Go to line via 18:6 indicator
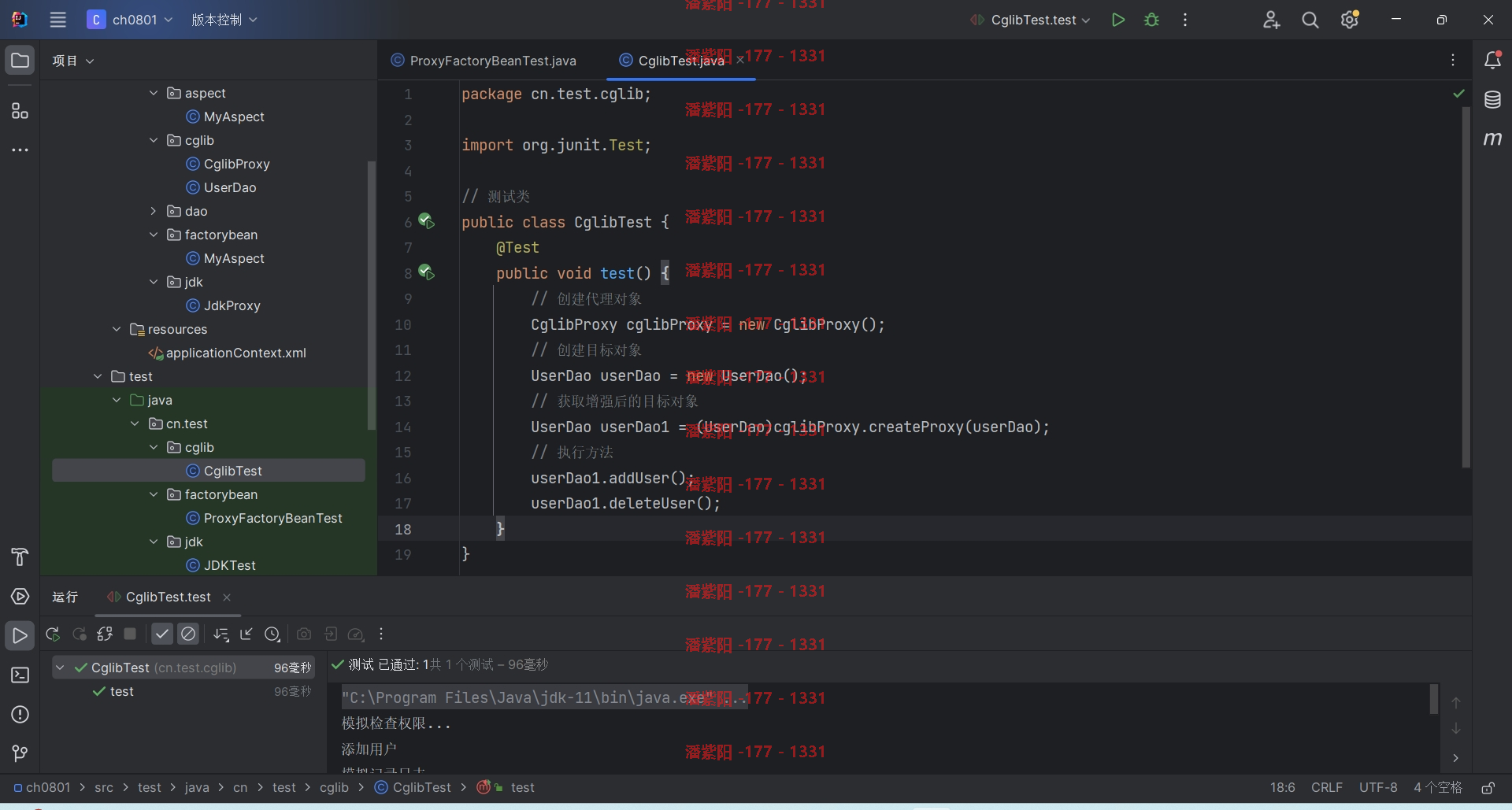The height and width of the screenshot is (810, 1512). tap(1282, 788)
